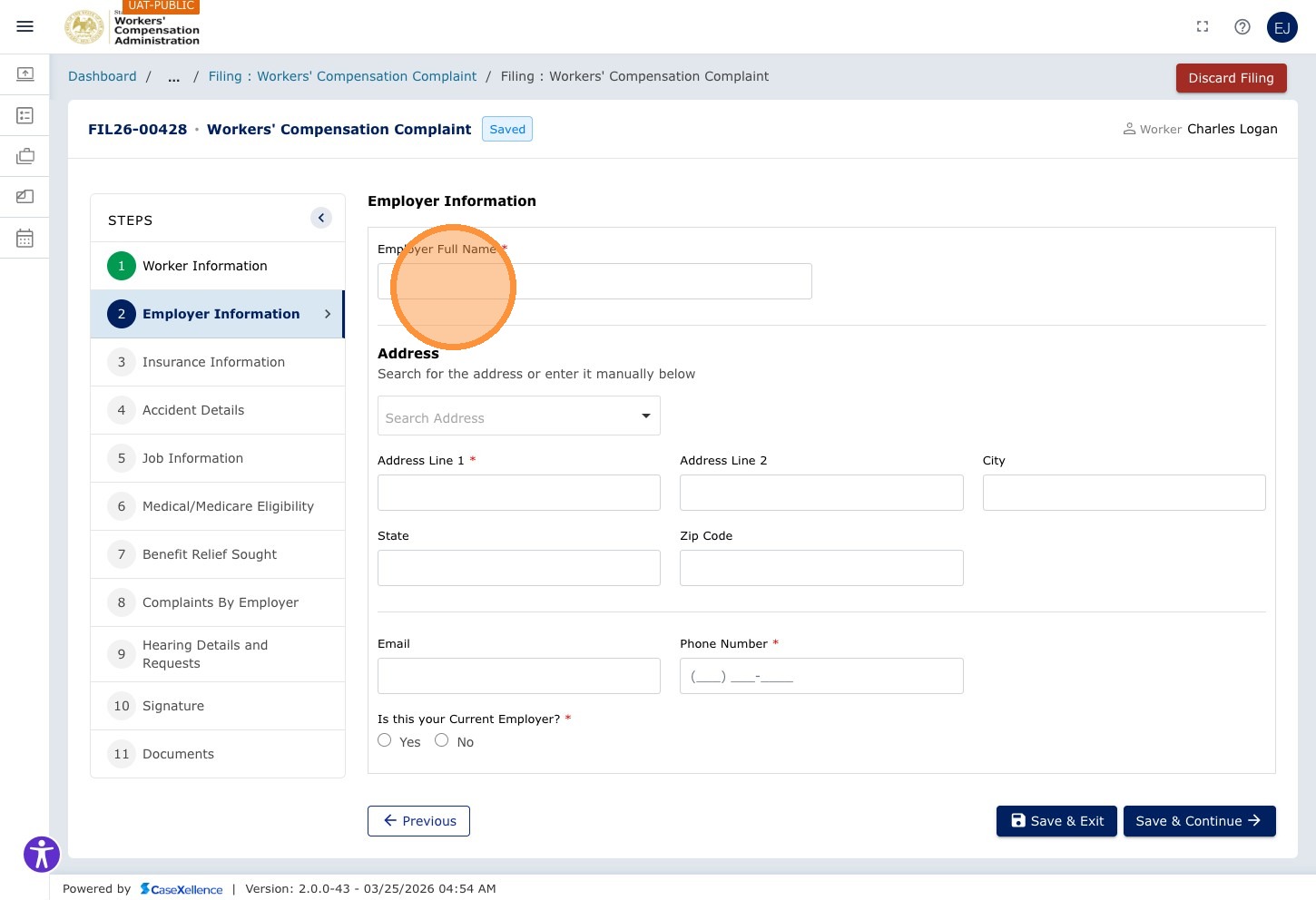The width and height of the screenshot is (1316, 900).
Task: Toggle fullscreen mode icon
Action: click(1203, 27)
